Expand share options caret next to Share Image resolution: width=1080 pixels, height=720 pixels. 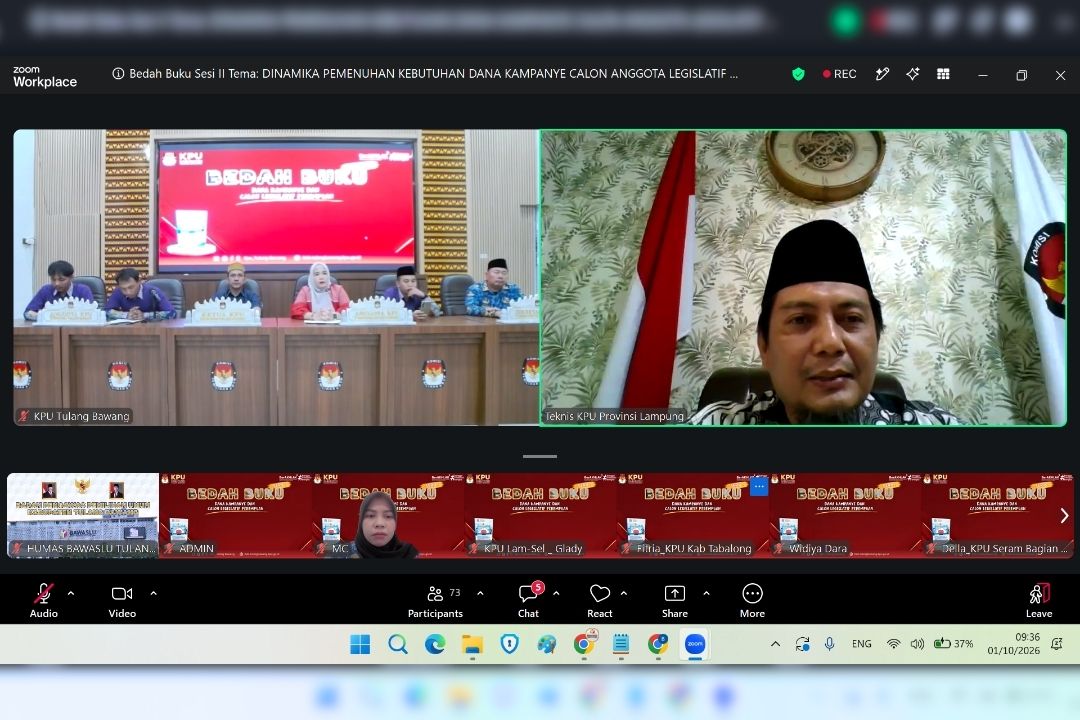(706, 593)
